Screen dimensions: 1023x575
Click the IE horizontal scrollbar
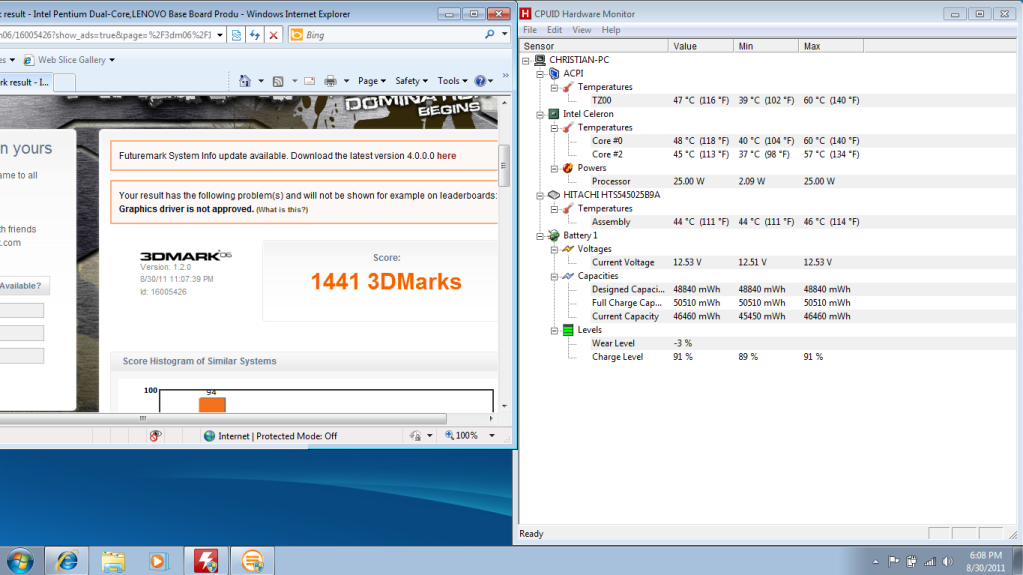(223, 418)
